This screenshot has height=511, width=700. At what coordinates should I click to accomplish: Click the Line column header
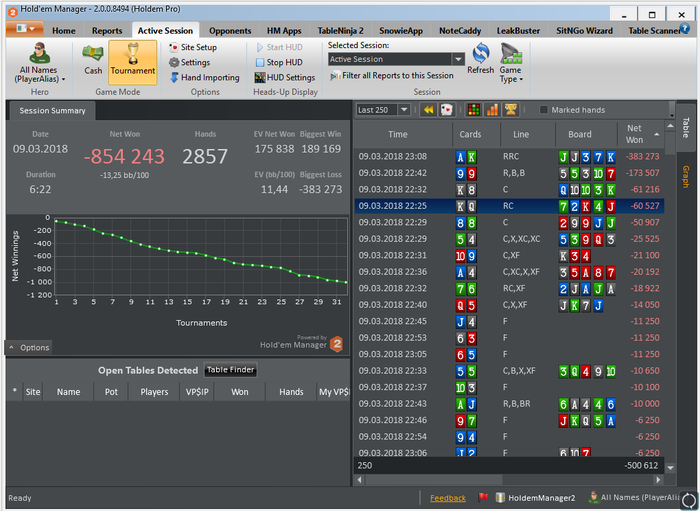[521, 134]
